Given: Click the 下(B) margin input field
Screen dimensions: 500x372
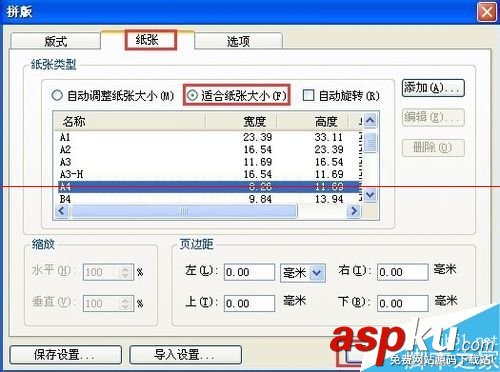Looking at the screenshot, I should coord(403,303).
